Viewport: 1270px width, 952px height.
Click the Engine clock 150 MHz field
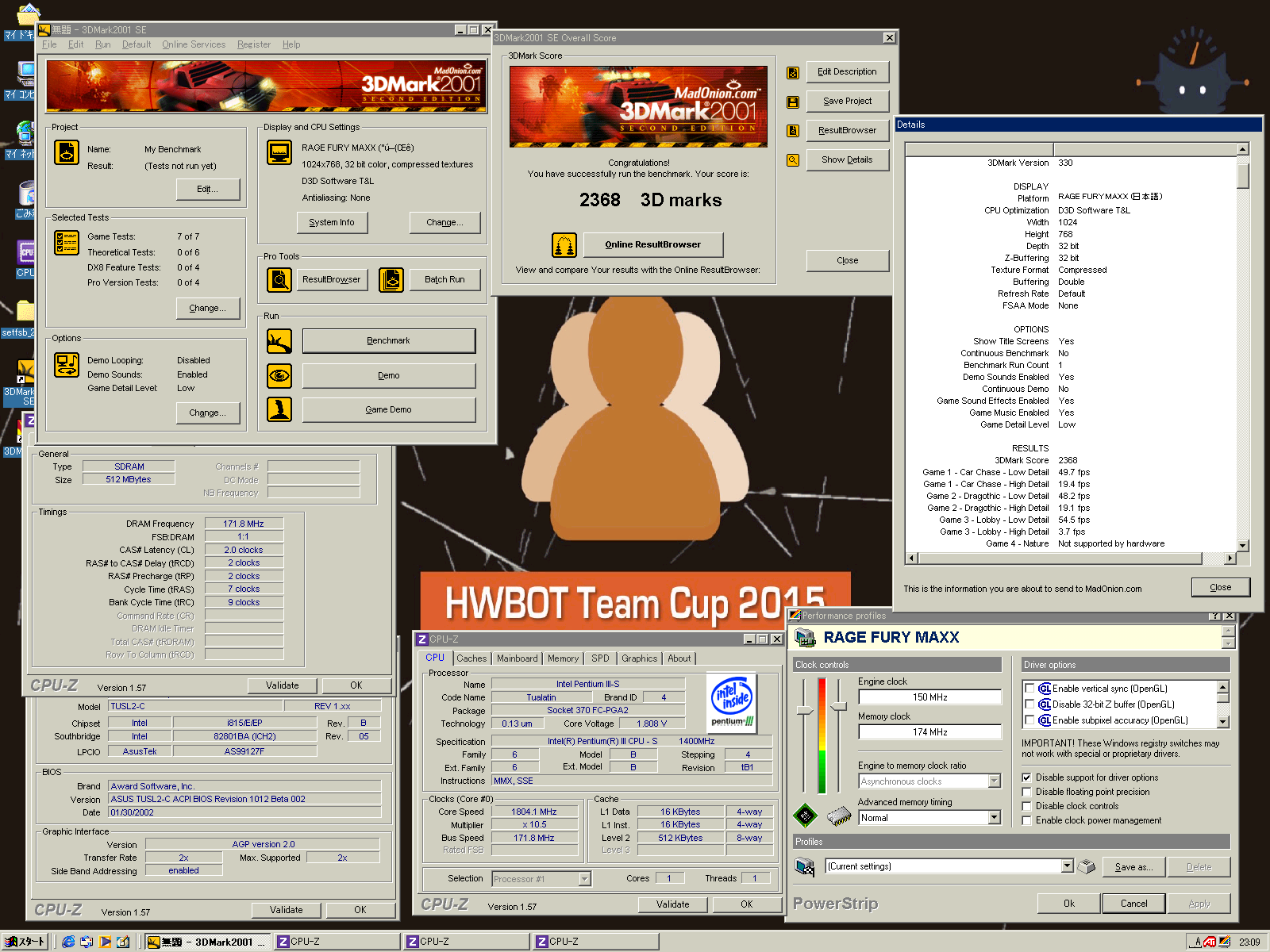click(x=929, y=697)
